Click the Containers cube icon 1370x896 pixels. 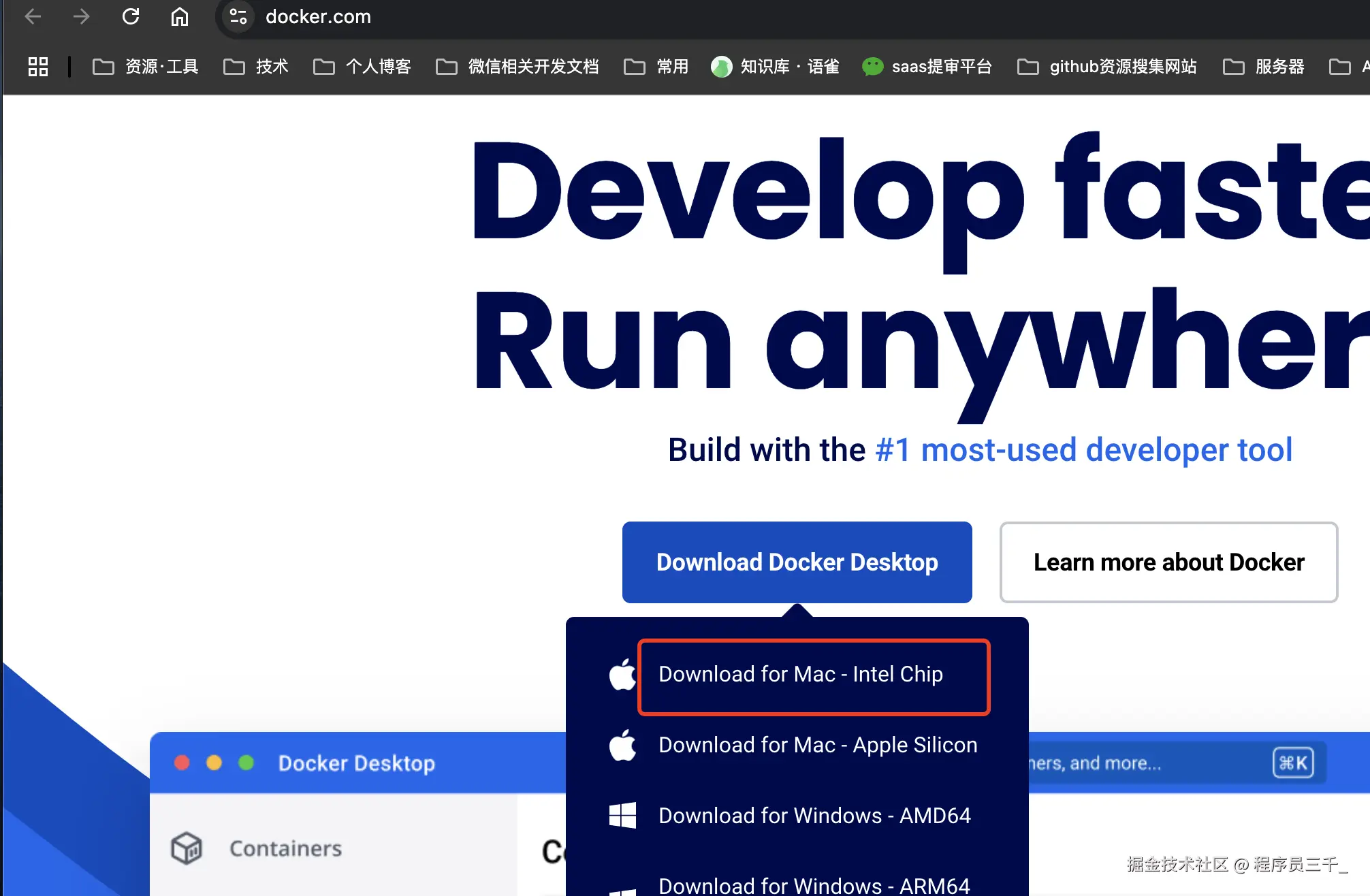point(187,848)
